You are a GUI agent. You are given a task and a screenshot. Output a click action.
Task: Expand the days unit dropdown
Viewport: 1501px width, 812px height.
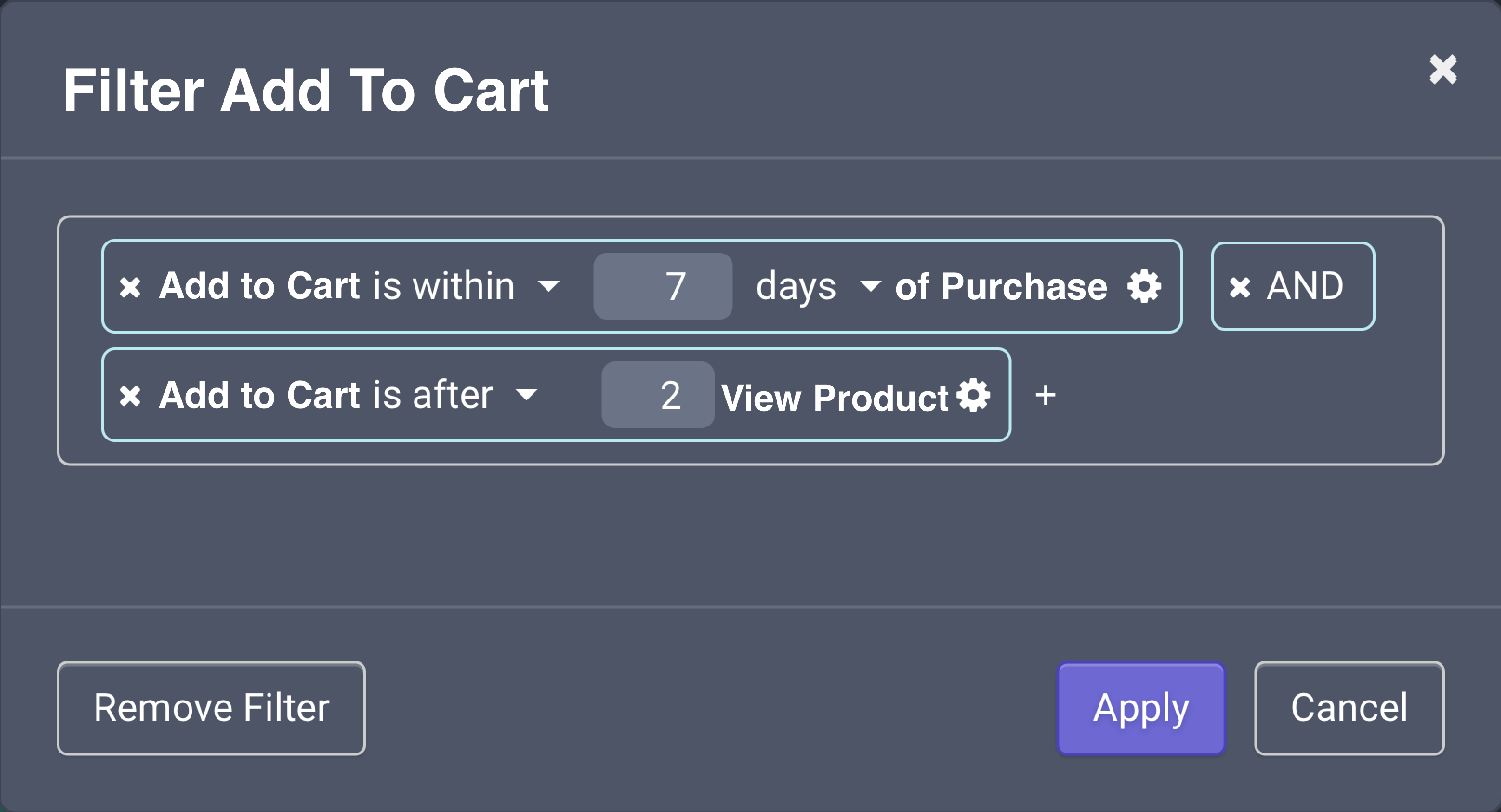click(870, 286)
